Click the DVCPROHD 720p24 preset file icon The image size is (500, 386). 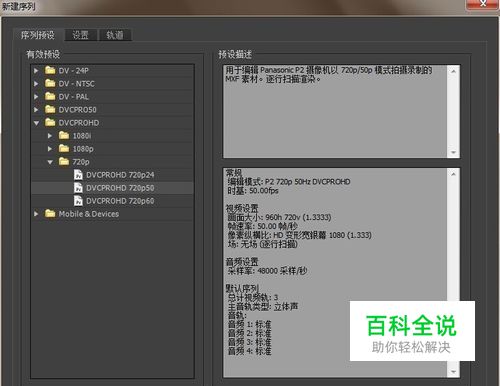pos(78,175)
